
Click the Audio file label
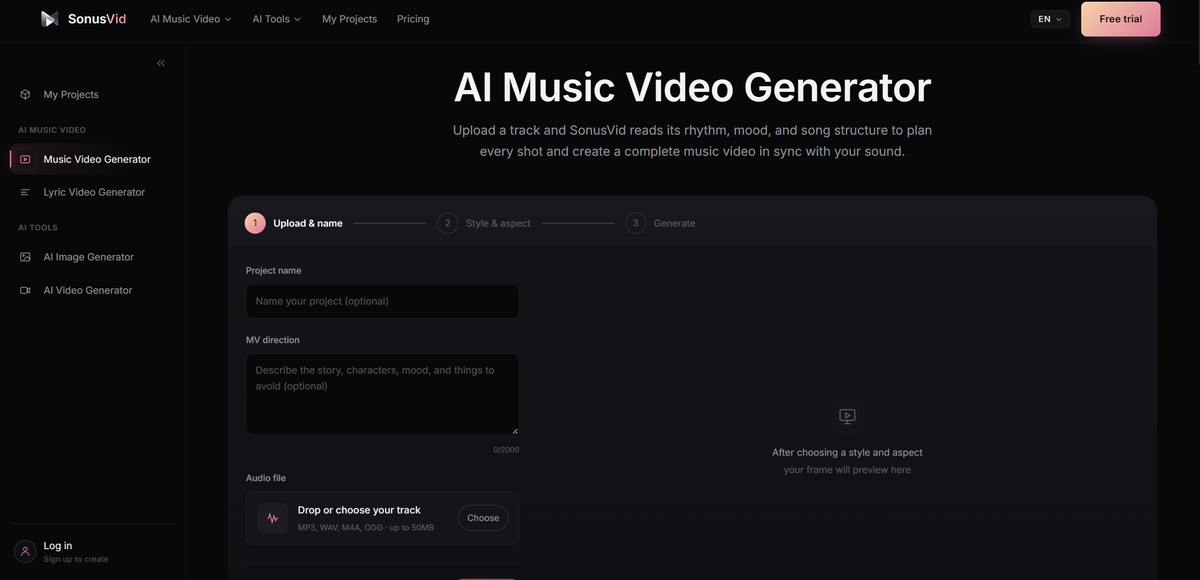coord(266,478)
